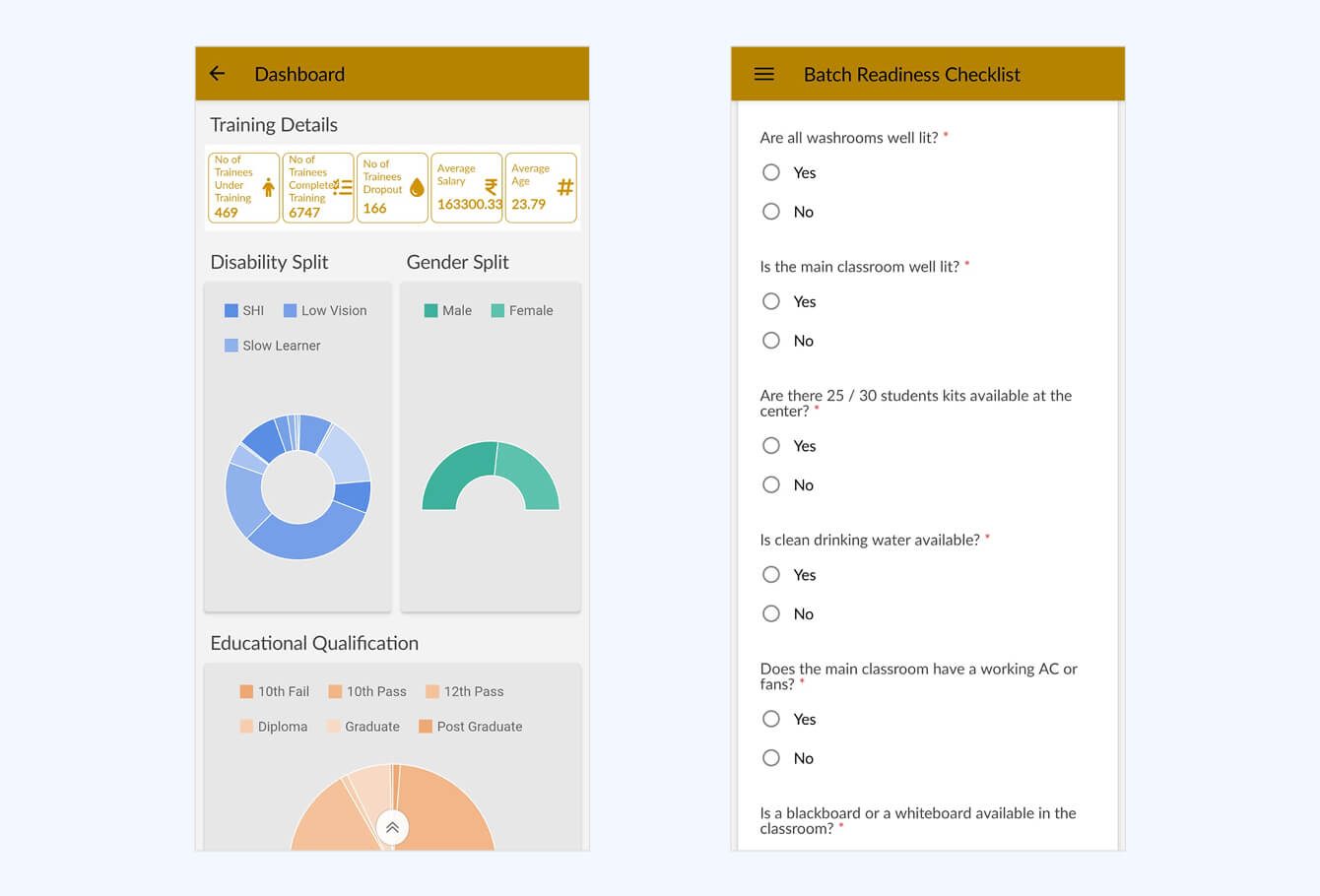This screenshot has height=896, width=1320.
Task: Select No for 'Is the main classroom well lit?'
Action: pos(771,340)
